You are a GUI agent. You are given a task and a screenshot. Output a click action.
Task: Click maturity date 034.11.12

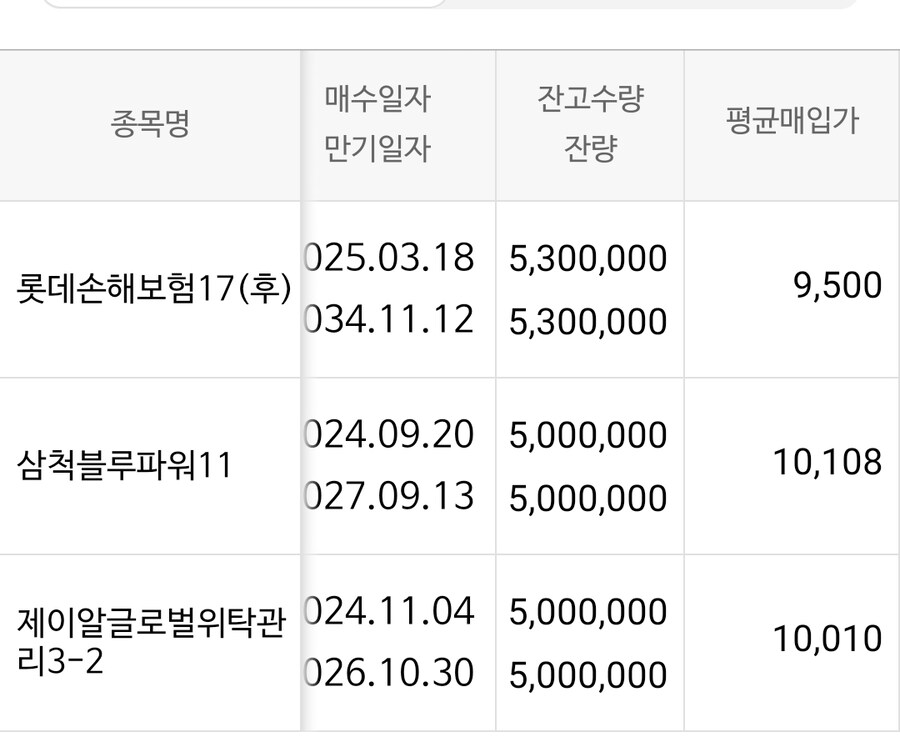pos(388,320)
